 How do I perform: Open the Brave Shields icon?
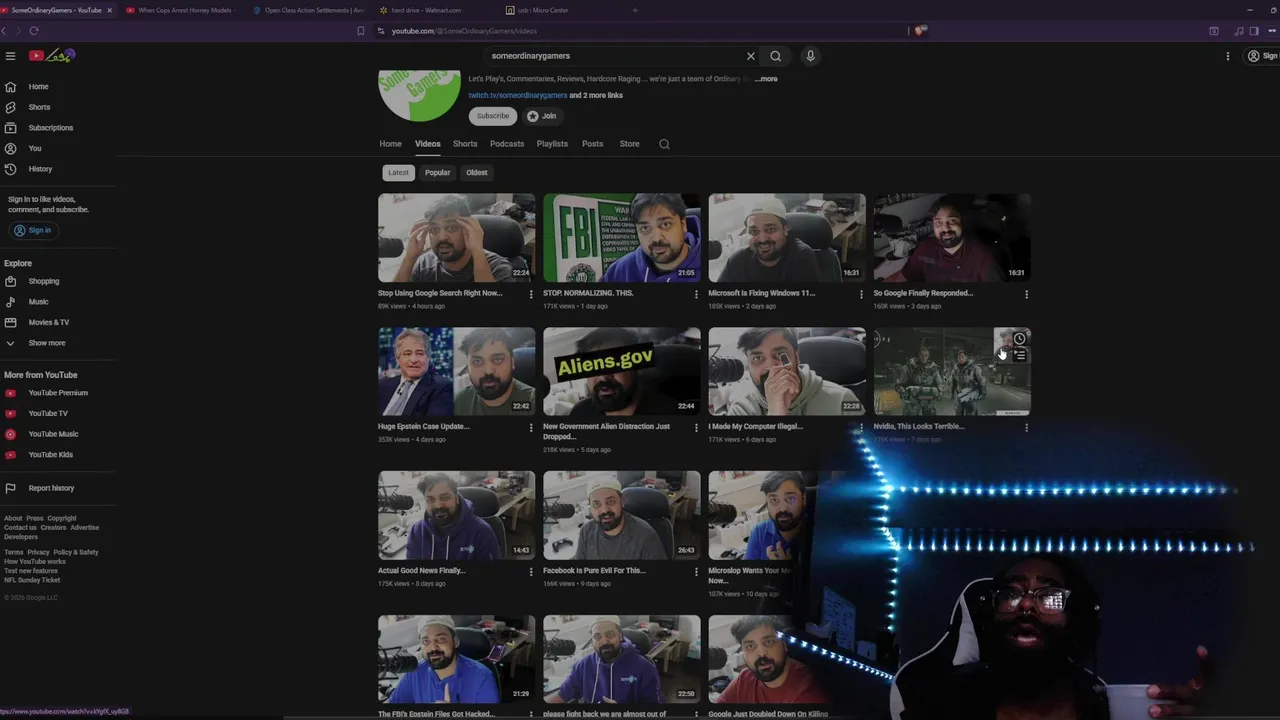click(x=921, y=31)
